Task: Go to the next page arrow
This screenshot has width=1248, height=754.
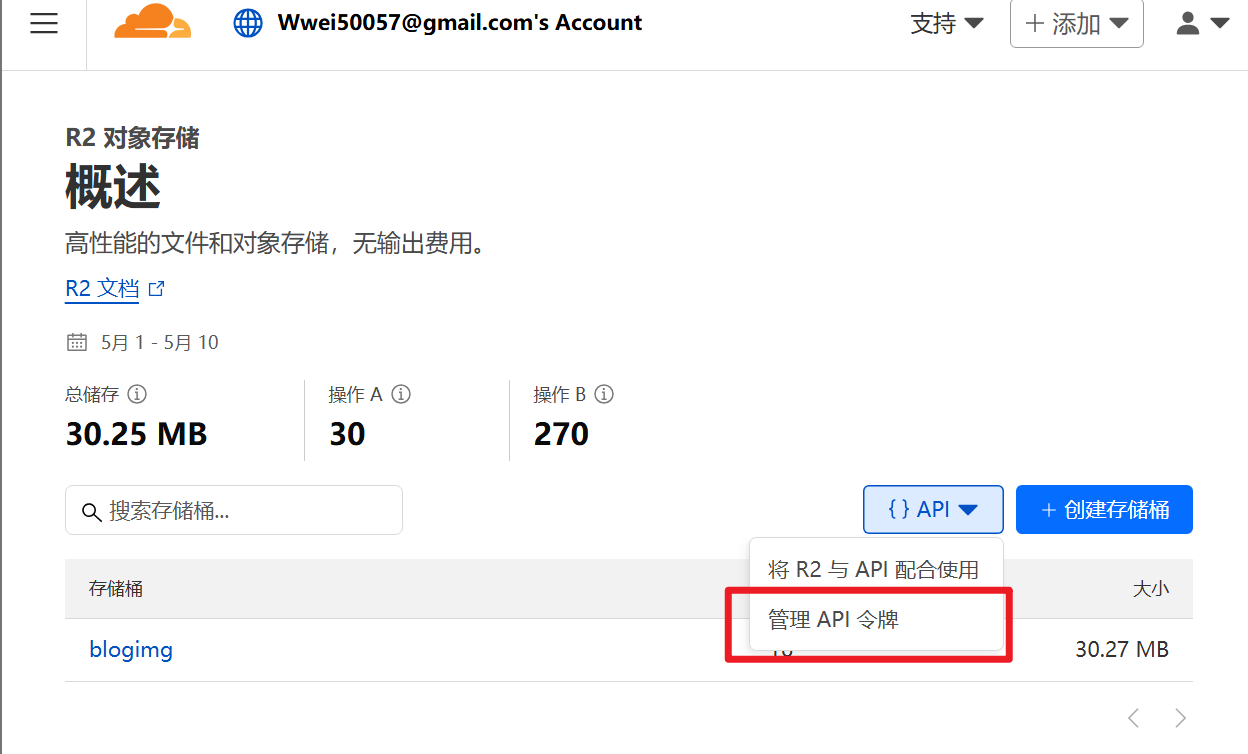Action: click(1181, 717)
